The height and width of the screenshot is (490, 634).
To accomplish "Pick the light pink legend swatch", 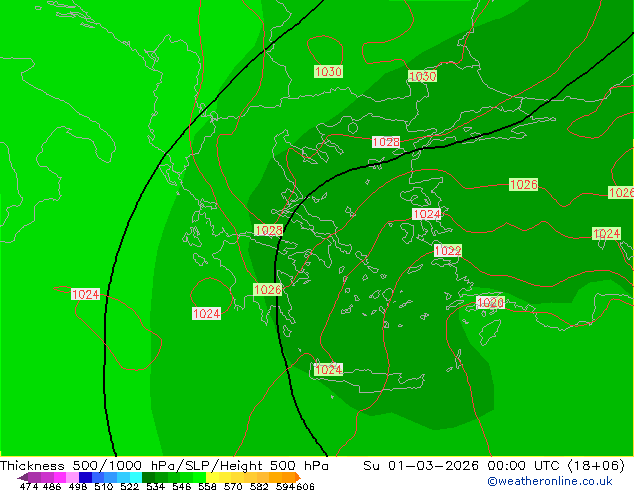I will coord(72,477).
